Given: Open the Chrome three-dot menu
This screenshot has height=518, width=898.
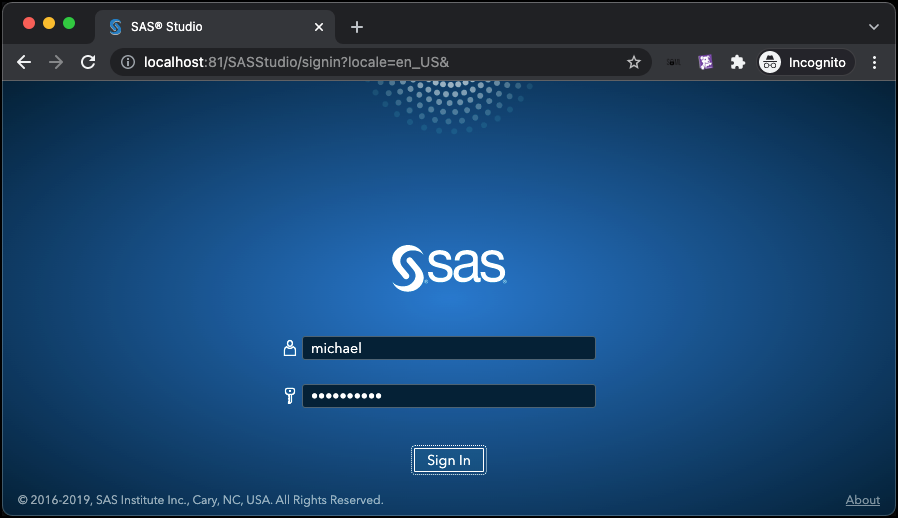Looking at the screenshot, I should click(875, 62).
